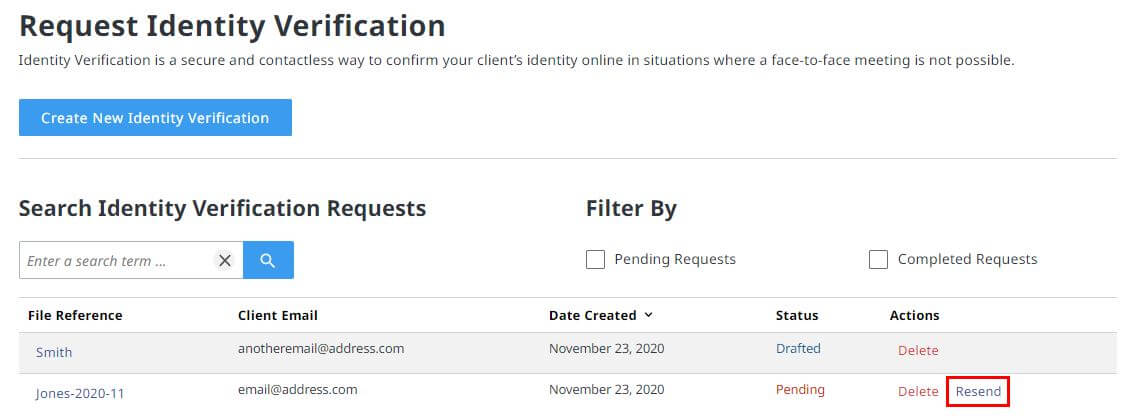The width and height of the screenshot is (1135, 416).
Task: Click the Date Created column header
Action: click(x=593, y=315)
